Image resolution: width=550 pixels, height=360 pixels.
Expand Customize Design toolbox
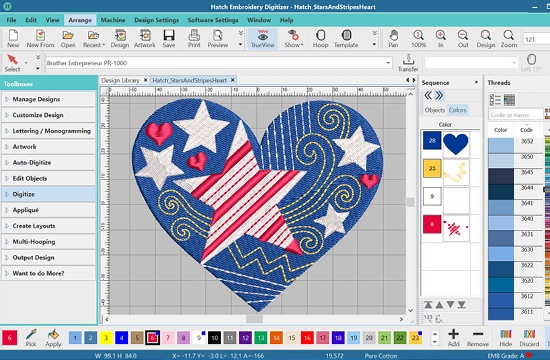48,115
